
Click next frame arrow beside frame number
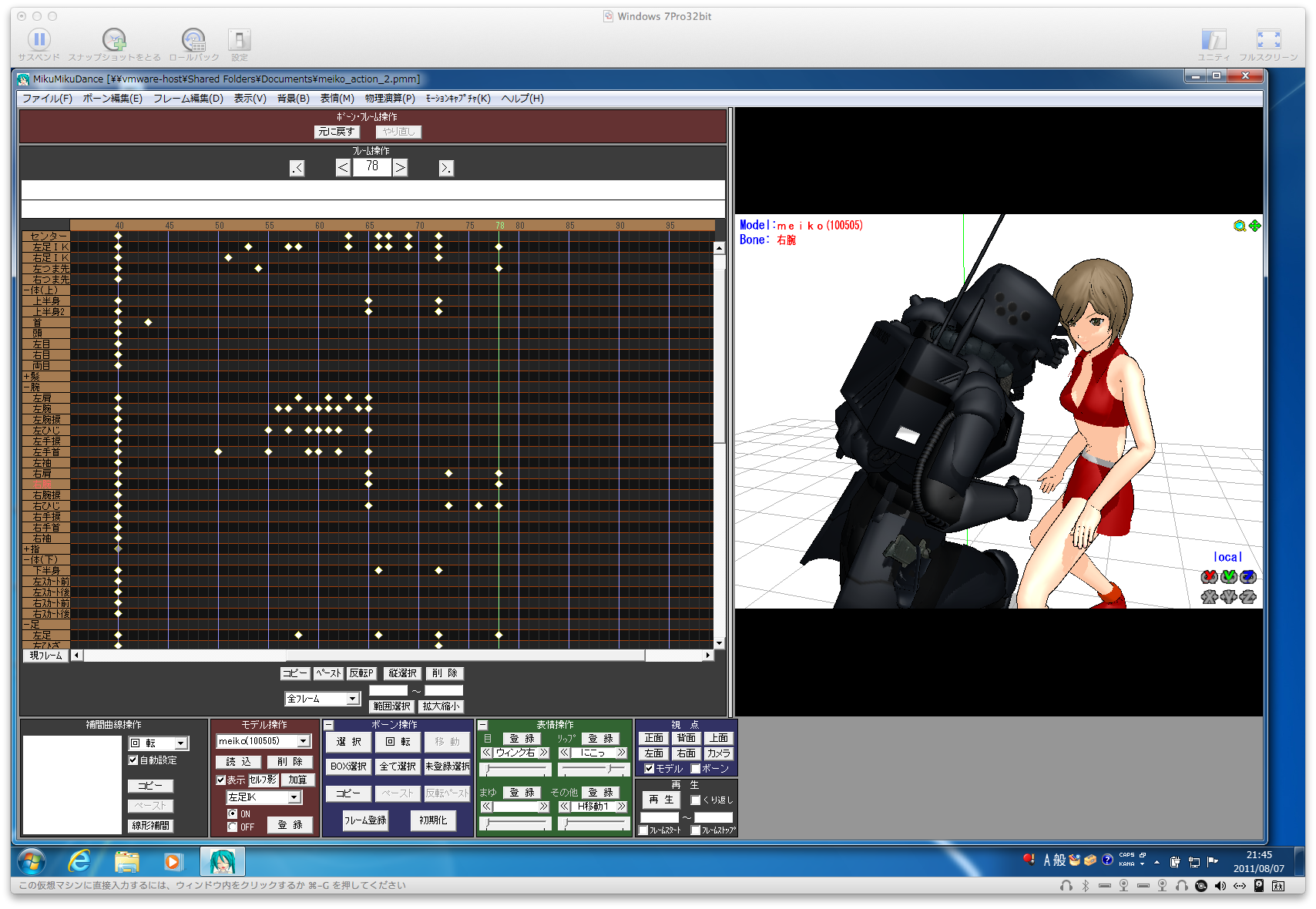pos(400,167)
